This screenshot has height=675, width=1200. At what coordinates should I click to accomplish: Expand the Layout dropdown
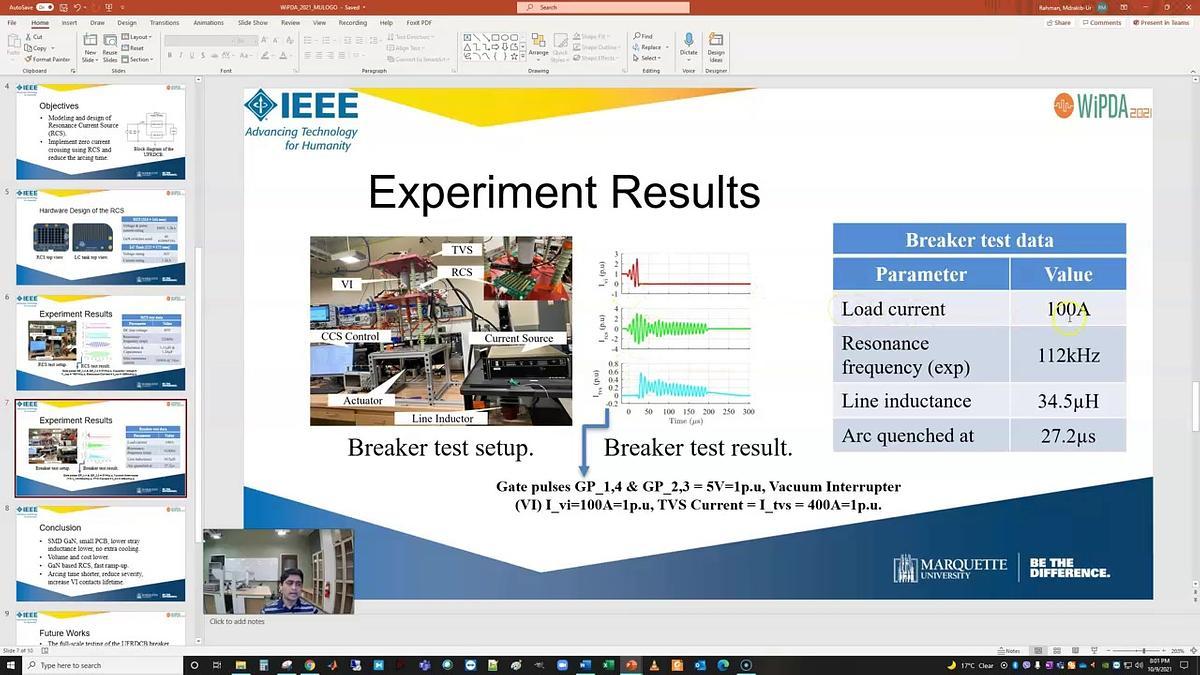[139, 37]
